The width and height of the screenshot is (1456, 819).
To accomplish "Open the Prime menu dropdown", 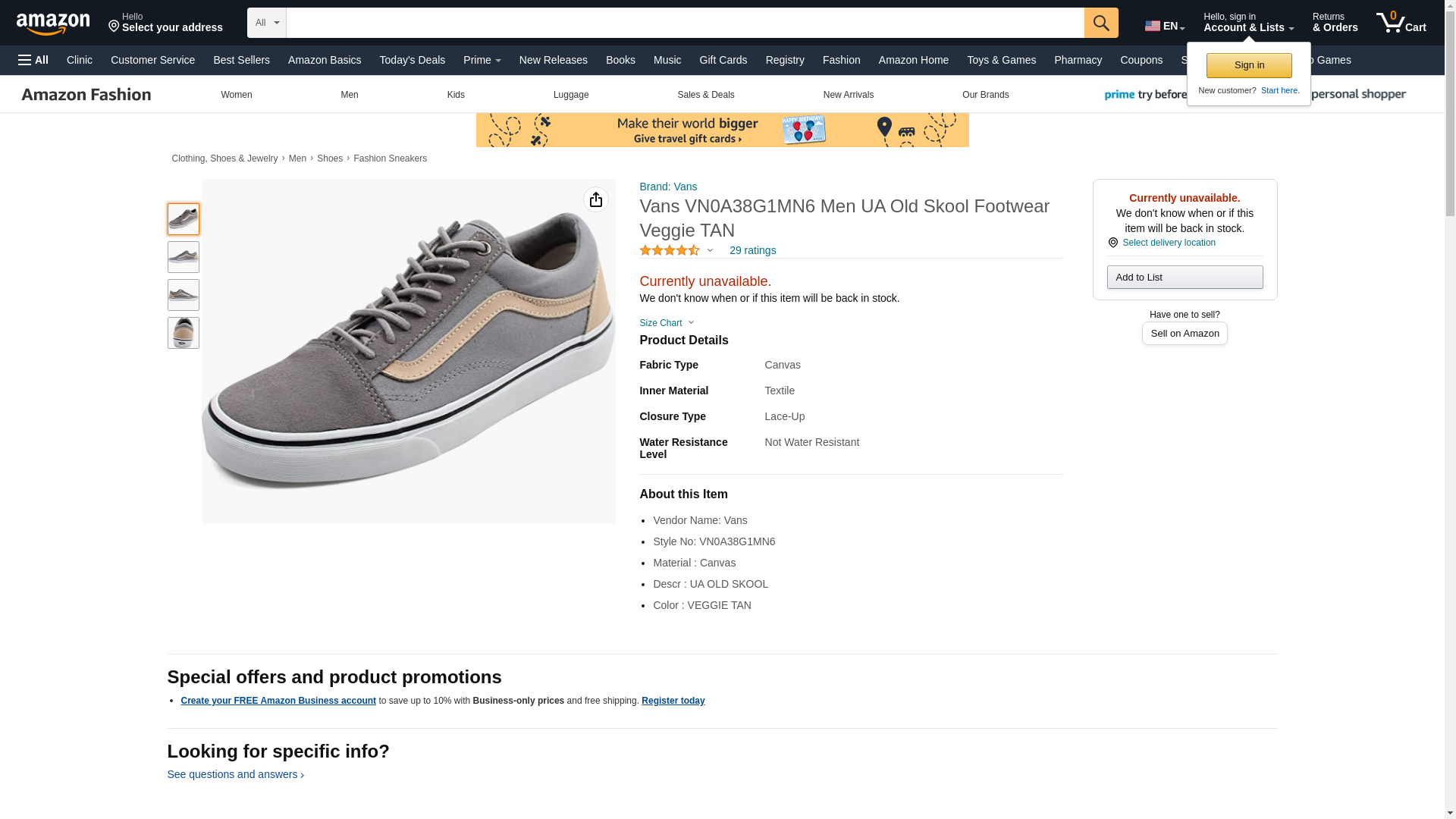I will 482,60.
